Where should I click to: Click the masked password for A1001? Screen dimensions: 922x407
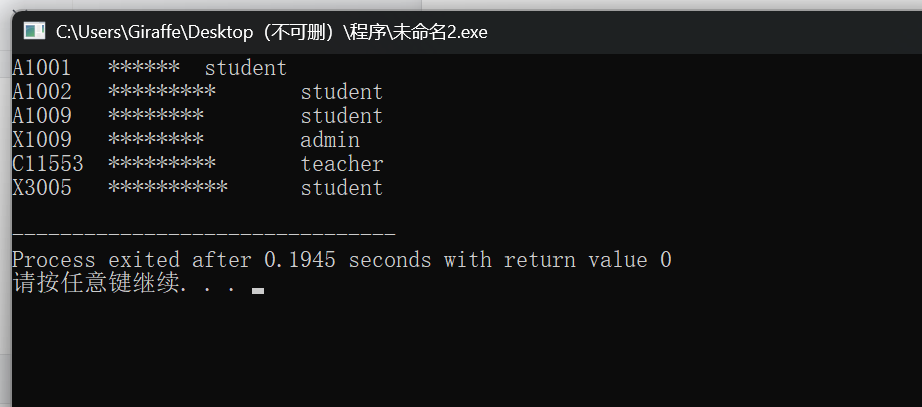point(144,68)
